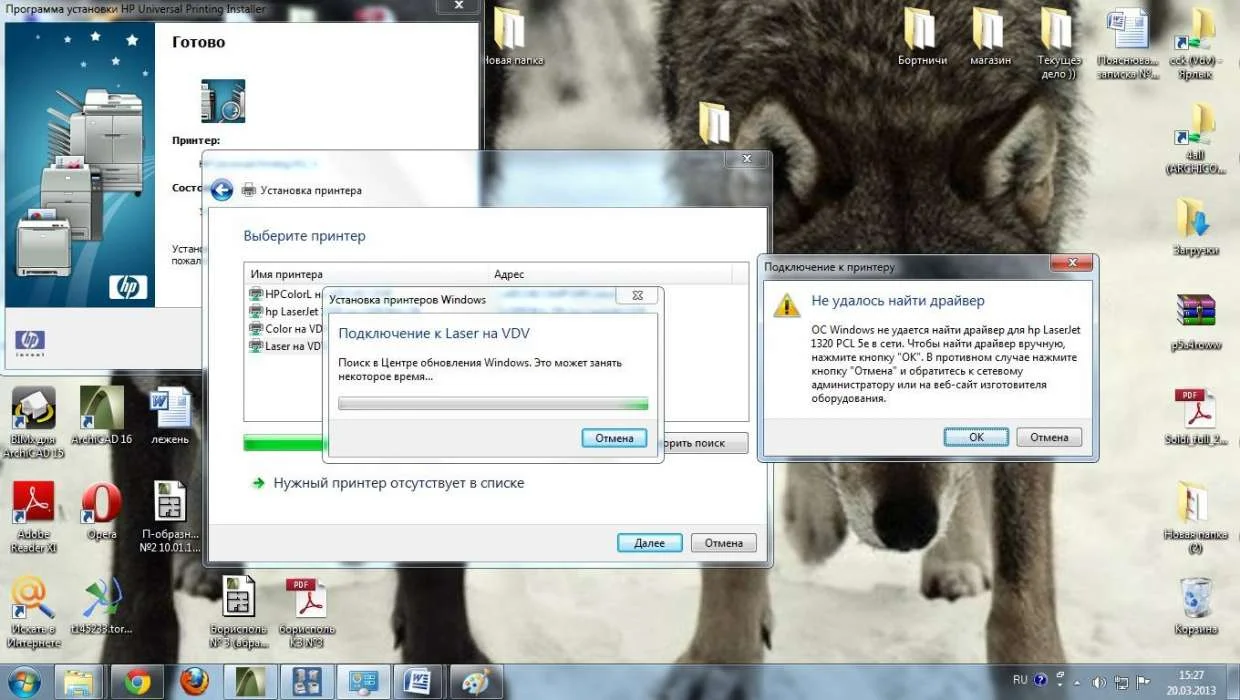Switch to the printers taskbar window

click(x=305, y=682)
